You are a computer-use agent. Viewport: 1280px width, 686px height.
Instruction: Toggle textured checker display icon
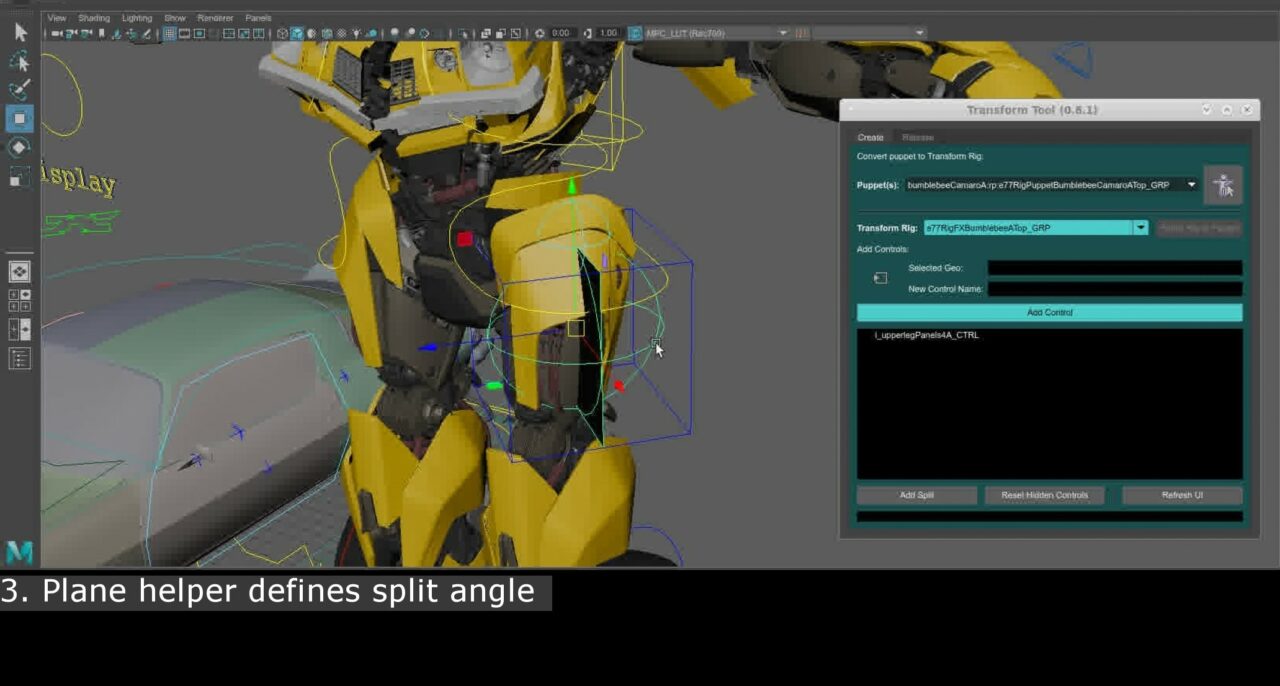pos(341,33)
